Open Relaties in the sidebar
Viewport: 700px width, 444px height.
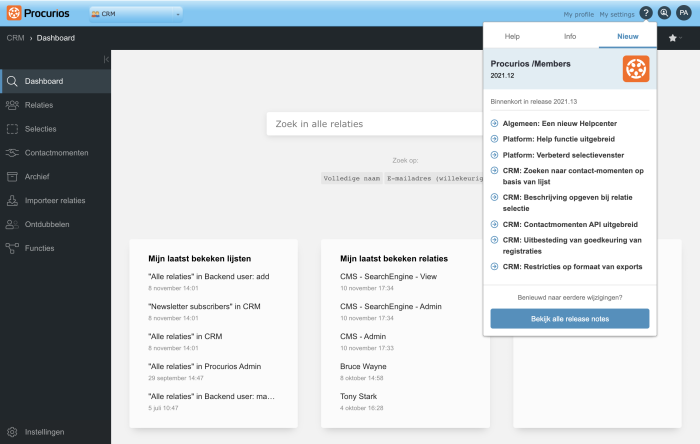tap(55, 105)
